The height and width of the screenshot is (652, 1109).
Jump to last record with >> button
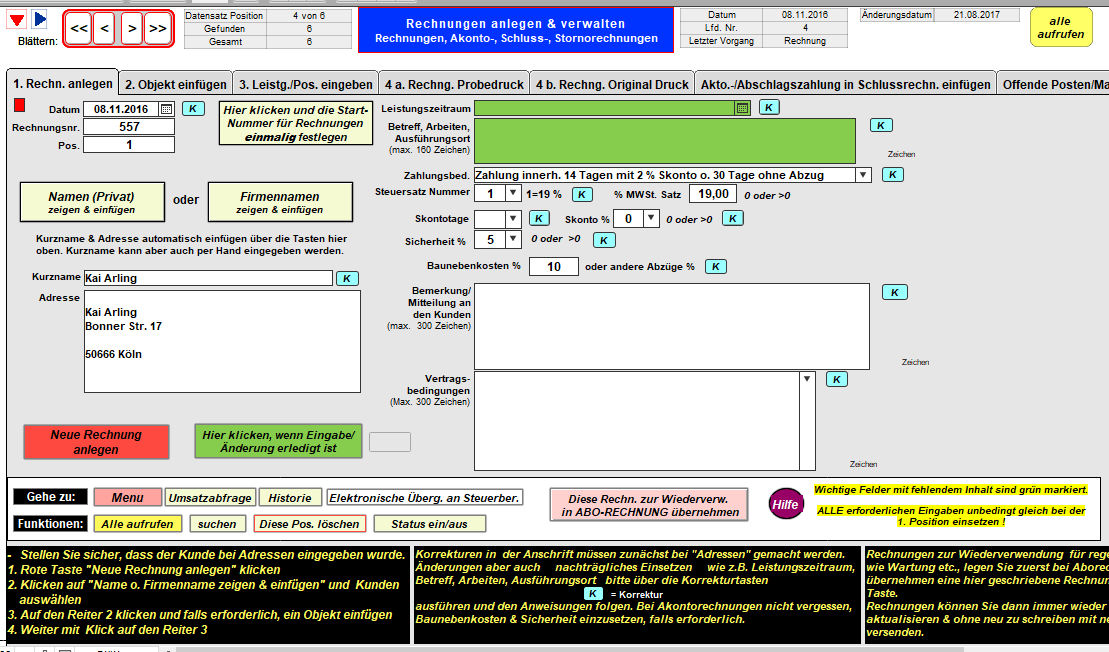(158, 29)
